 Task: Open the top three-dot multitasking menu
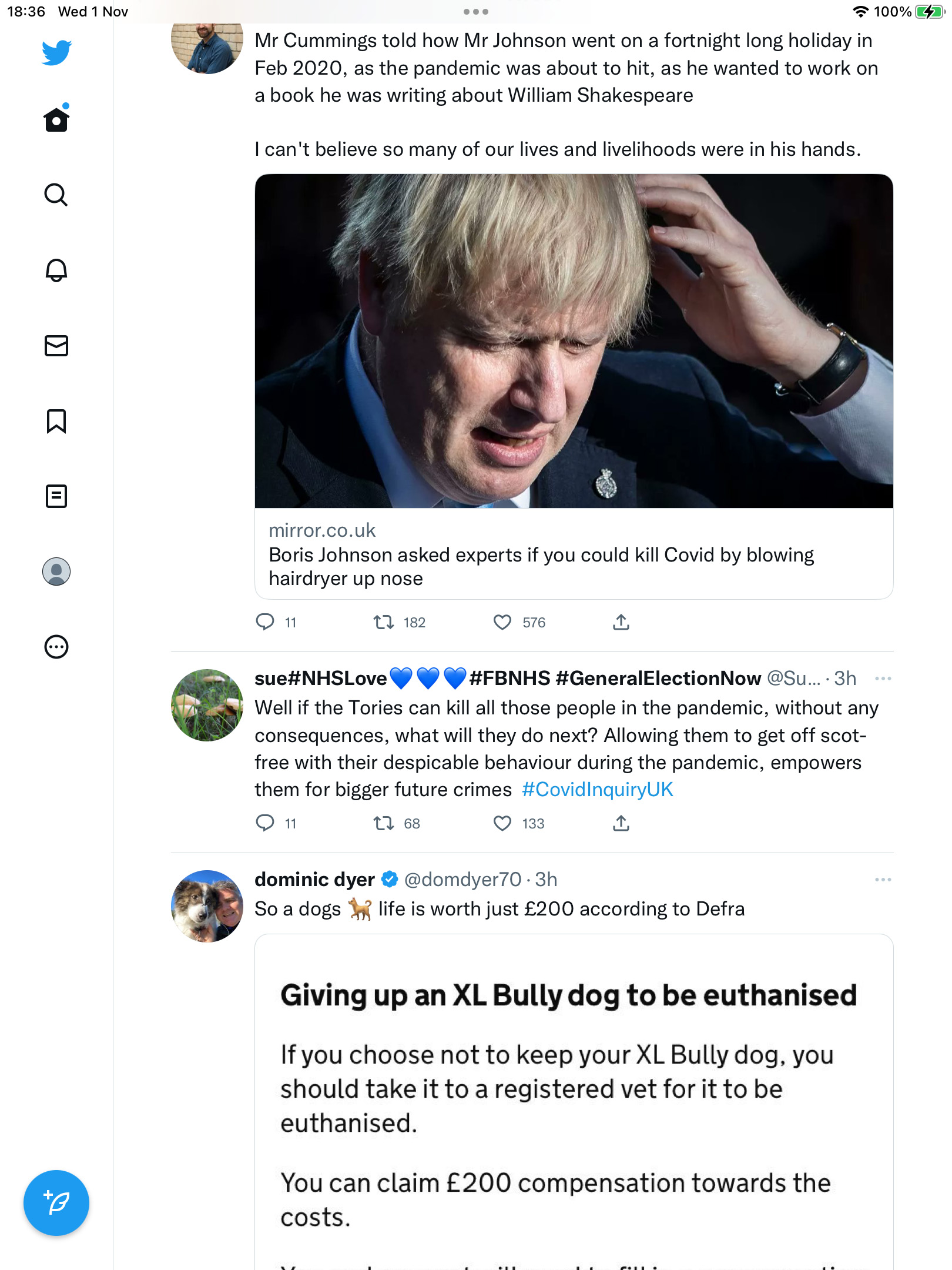pyautogui.click(x=476, y=12)
